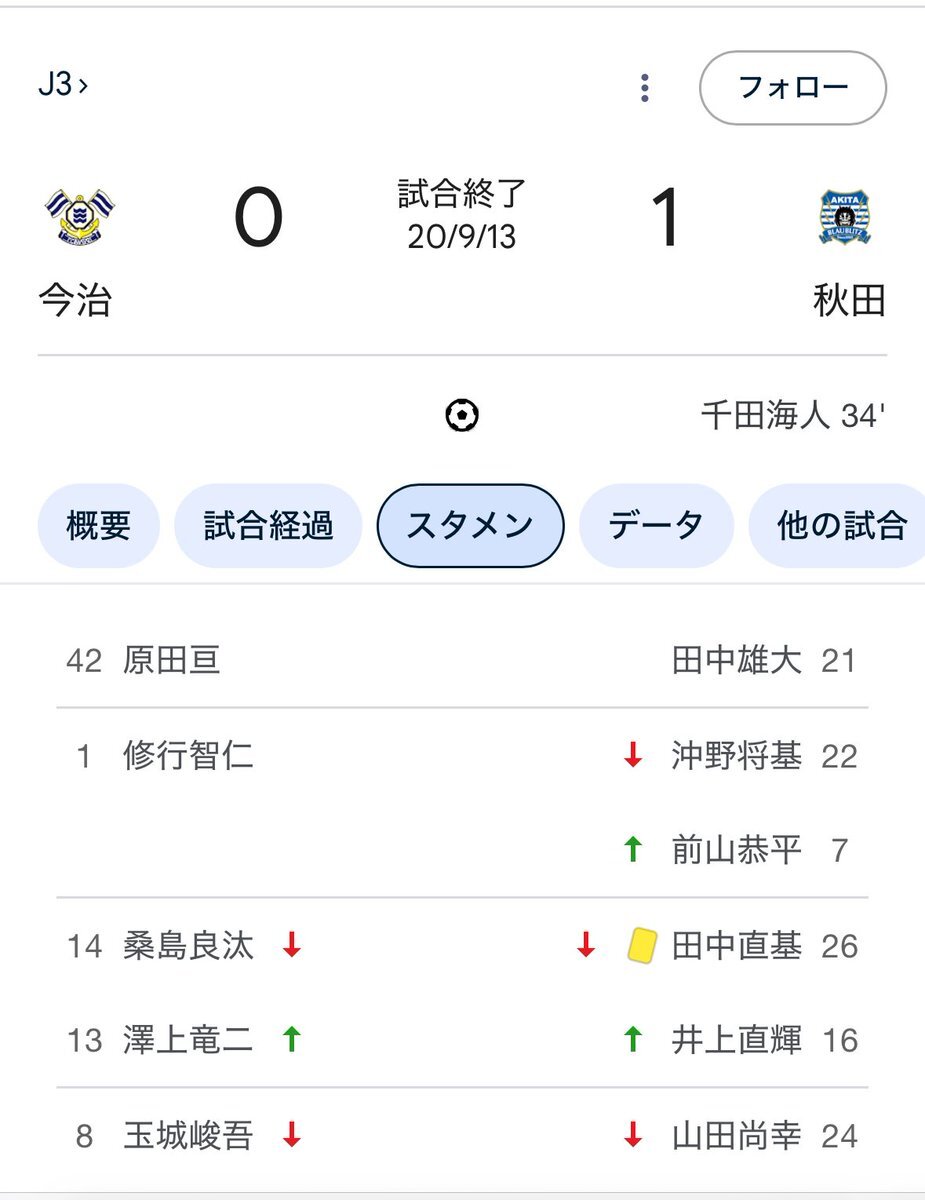
Task: Click red arrow beside 山田尚幸
Action: coord(632,1135)
